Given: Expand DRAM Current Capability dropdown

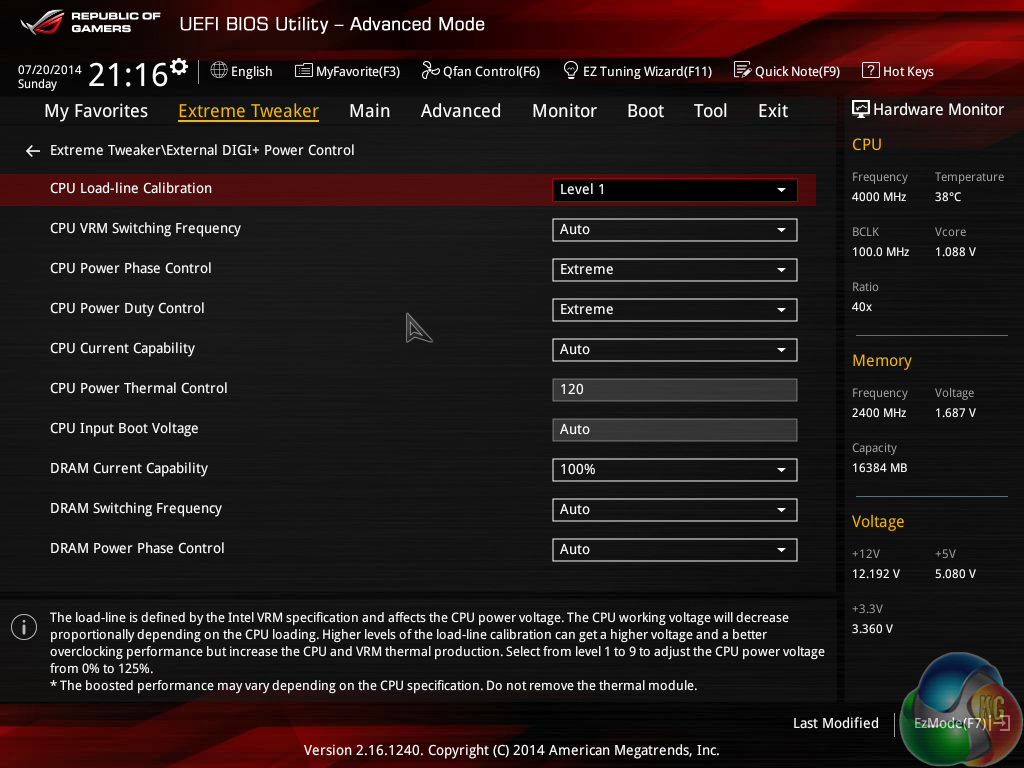Looking at the screenshot, I should pos(675,470).
